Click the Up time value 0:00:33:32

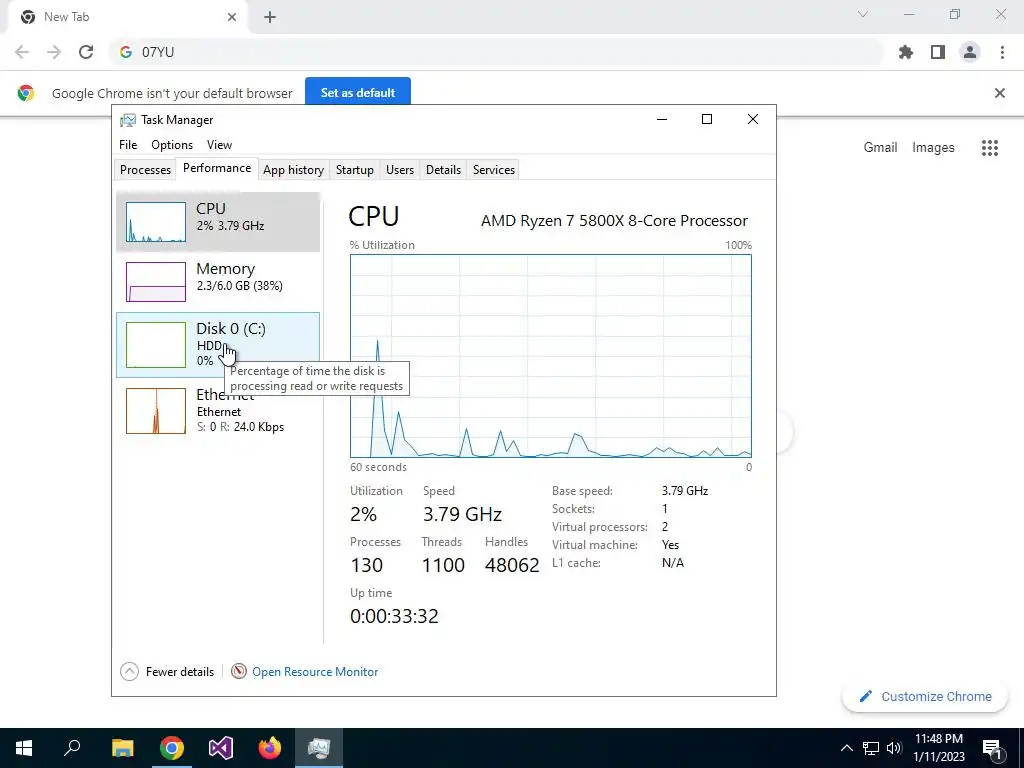coord(394,616)
